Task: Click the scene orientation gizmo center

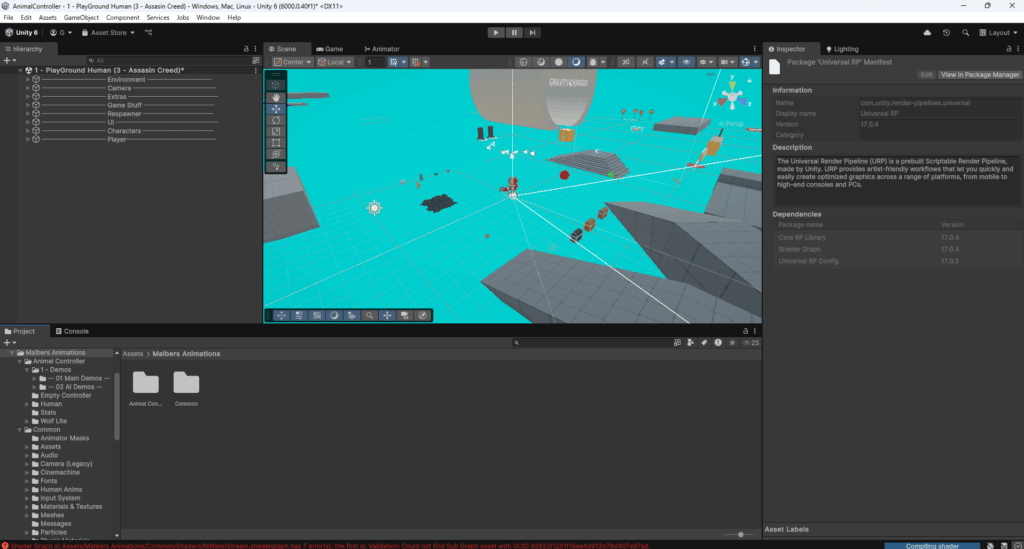Action: tap(732, 99)
